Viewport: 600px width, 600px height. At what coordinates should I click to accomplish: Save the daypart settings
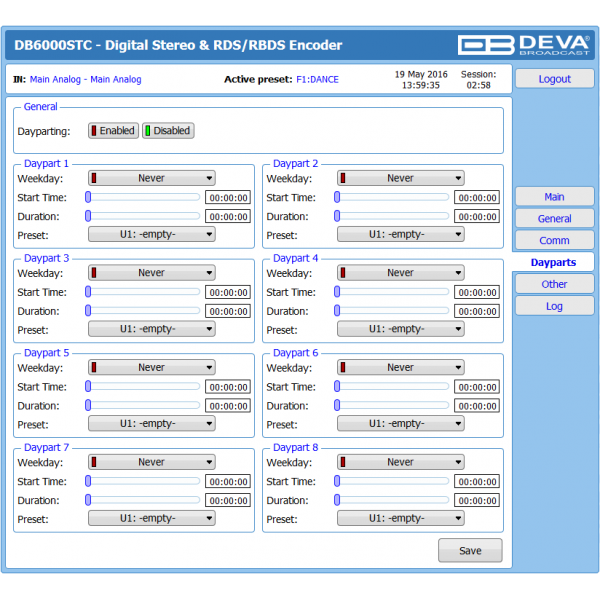click(x=470, y=551)
